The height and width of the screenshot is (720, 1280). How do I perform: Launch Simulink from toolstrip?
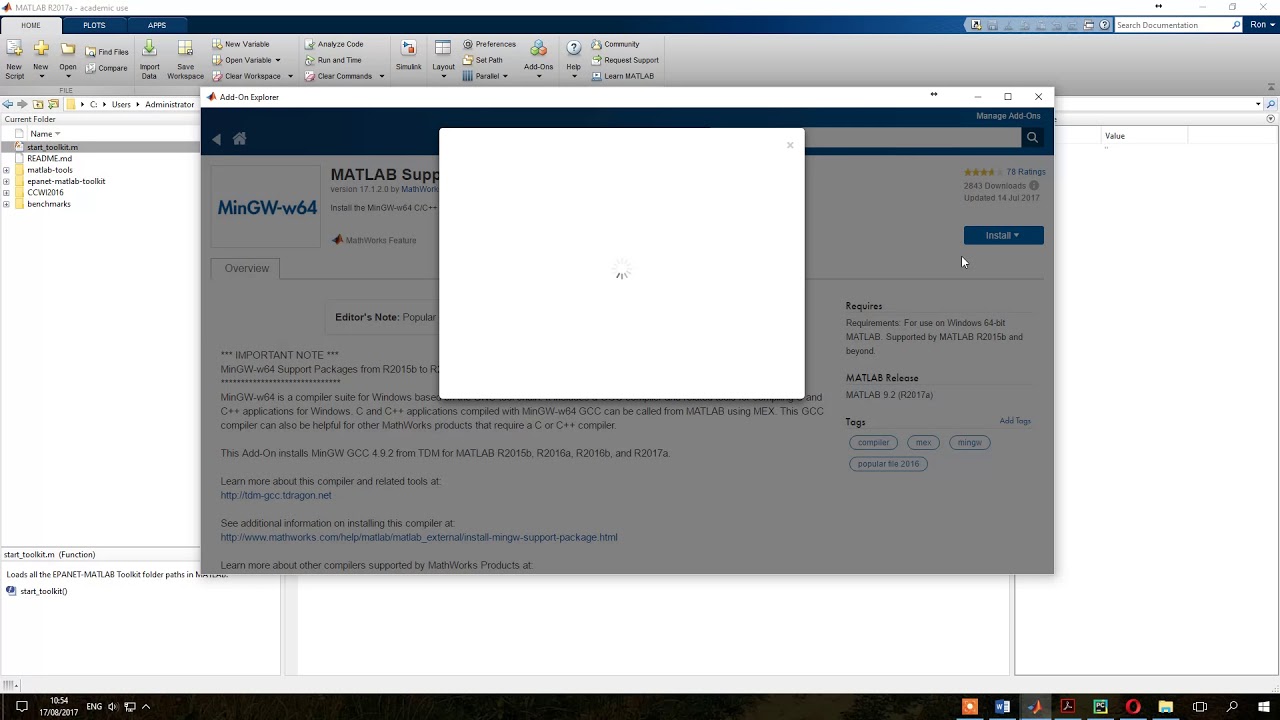[x=408, y=56]
